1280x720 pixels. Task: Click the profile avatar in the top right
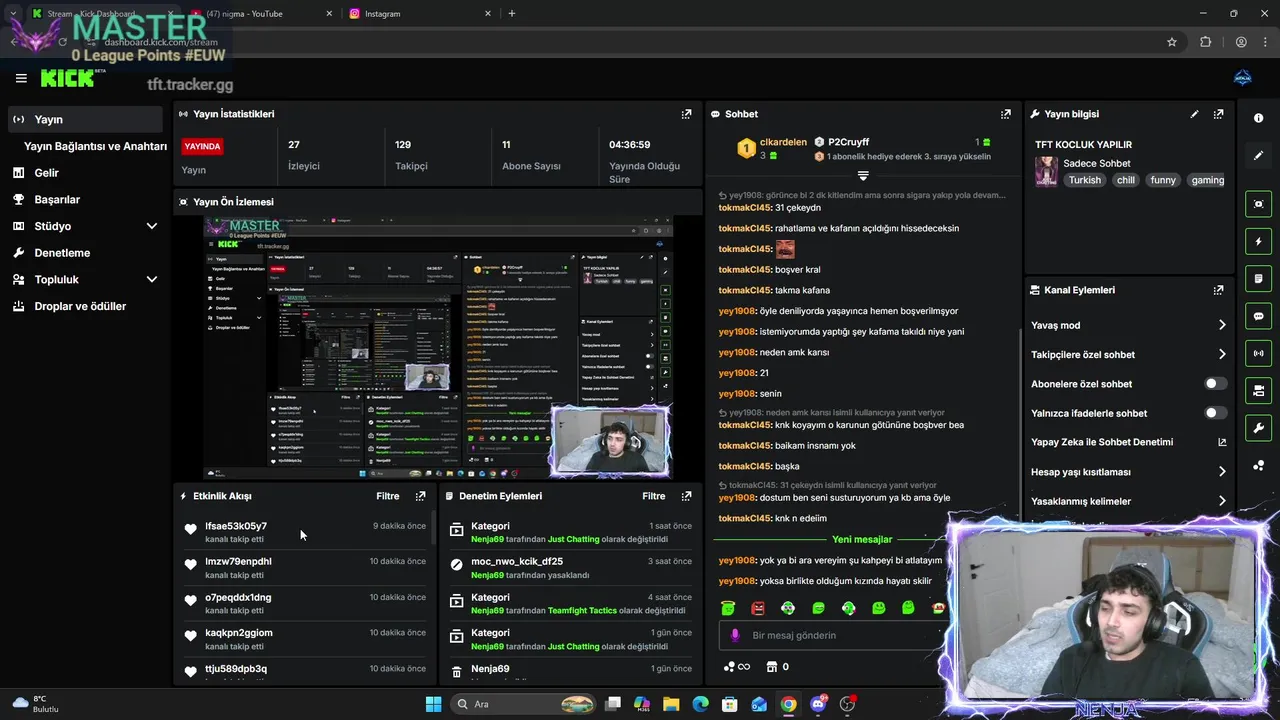pos(1243,78)
